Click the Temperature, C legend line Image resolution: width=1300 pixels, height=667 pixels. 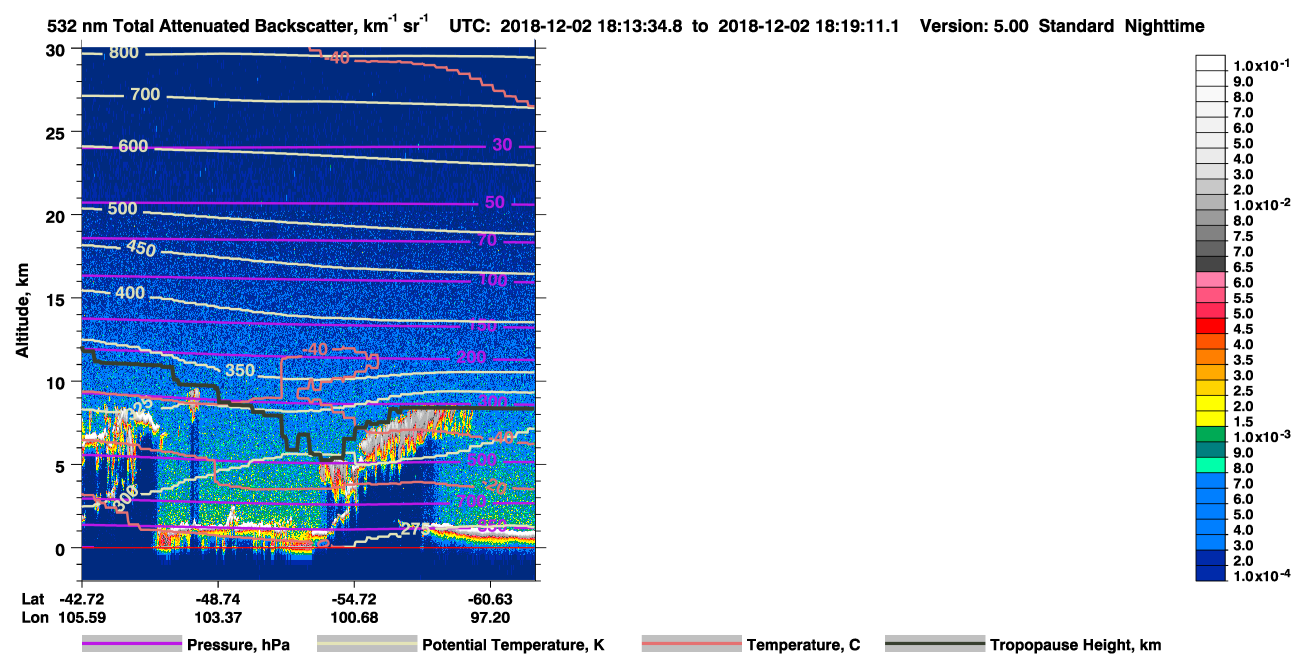[692, 645]
